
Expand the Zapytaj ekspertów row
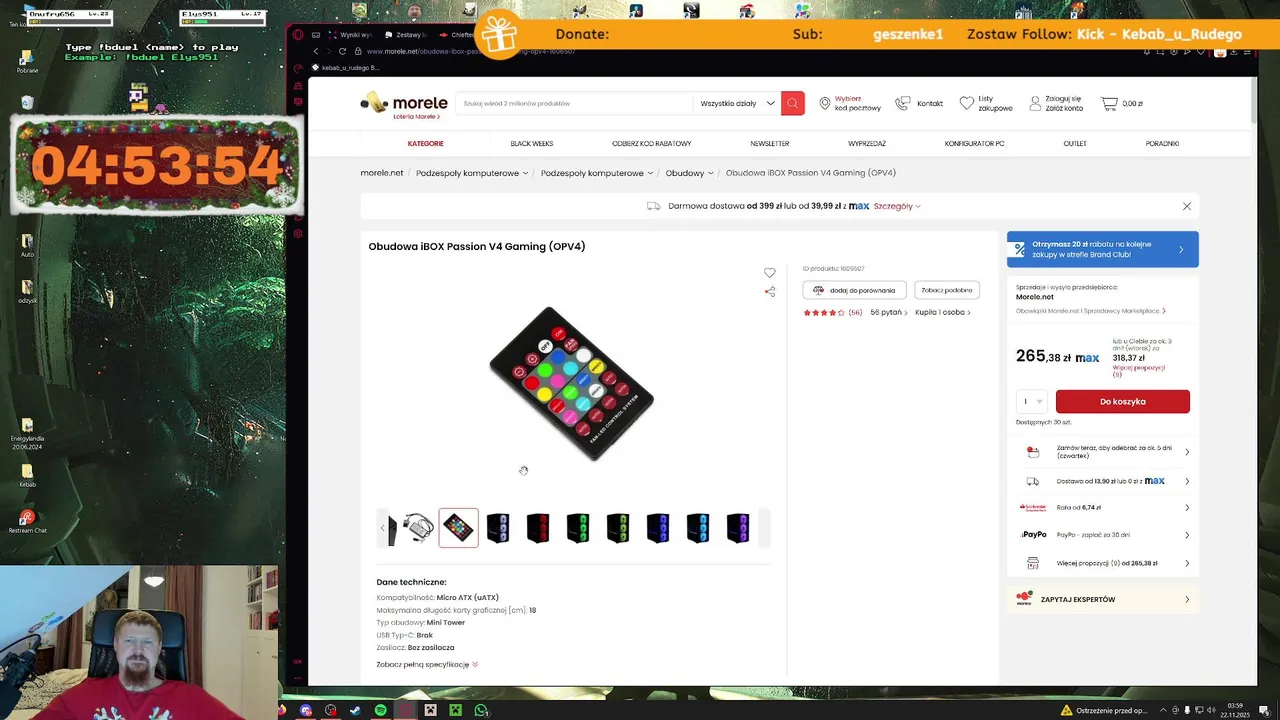click(1102, 599)
